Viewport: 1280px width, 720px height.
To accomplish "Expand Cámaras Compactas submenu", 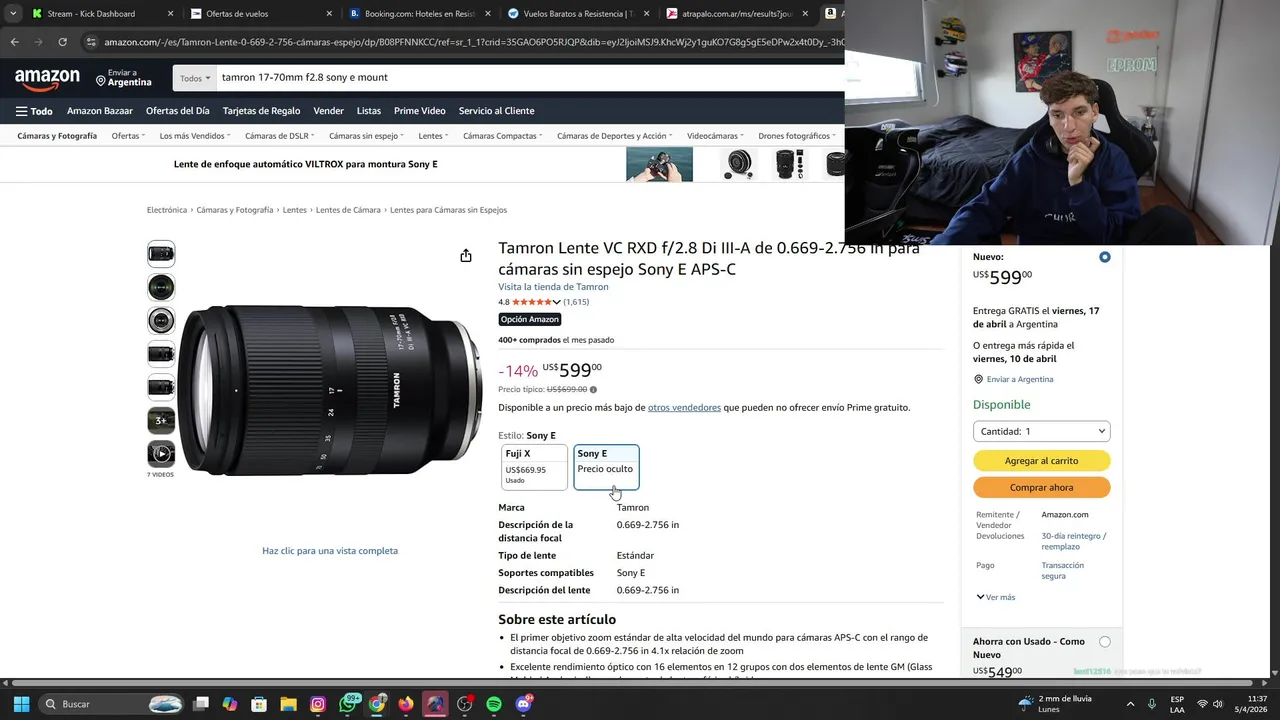I will pyautogui.click(x=502, y=136).
